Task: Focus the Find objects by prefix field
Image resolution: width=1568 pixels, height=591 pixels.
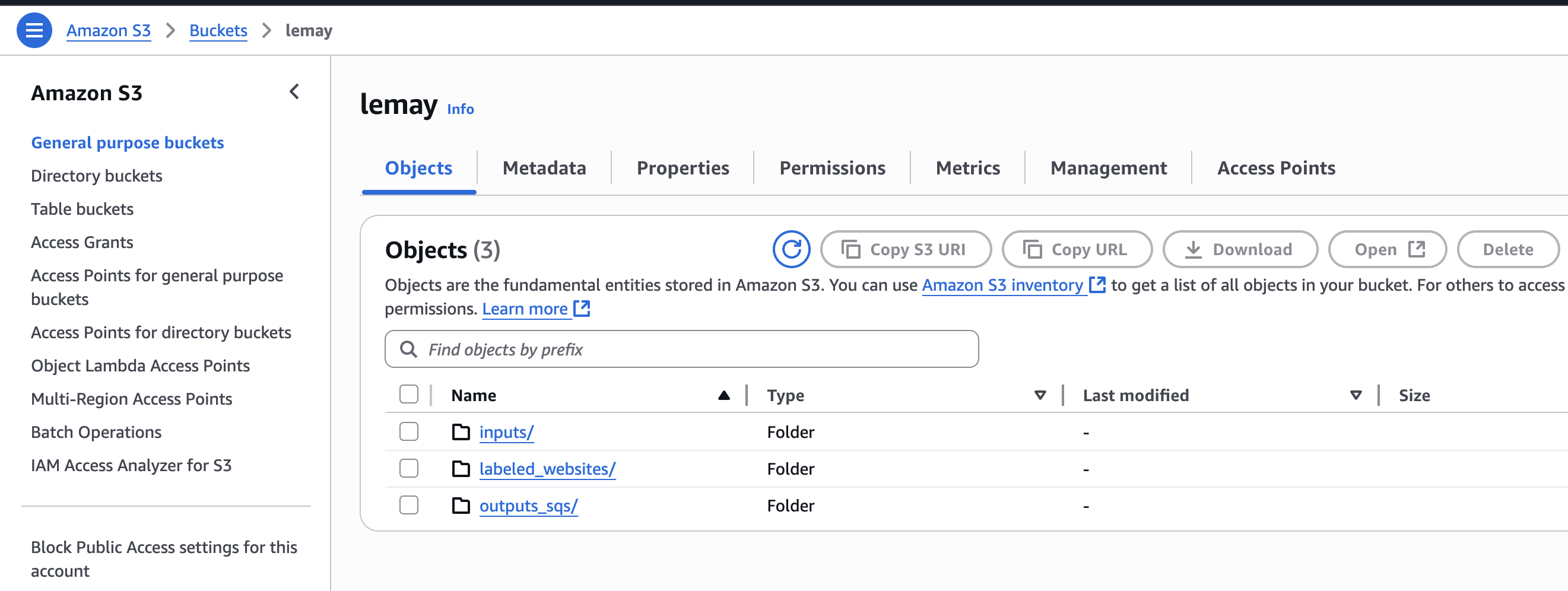Action: coord(694,349)
